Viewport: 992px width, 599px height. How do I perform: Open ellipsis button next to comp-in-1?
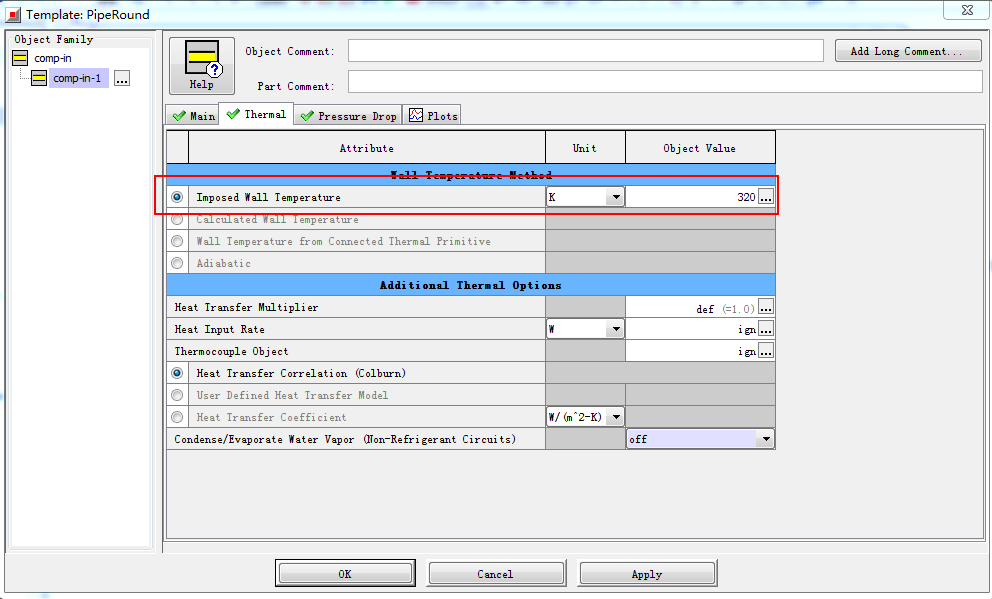122,78
